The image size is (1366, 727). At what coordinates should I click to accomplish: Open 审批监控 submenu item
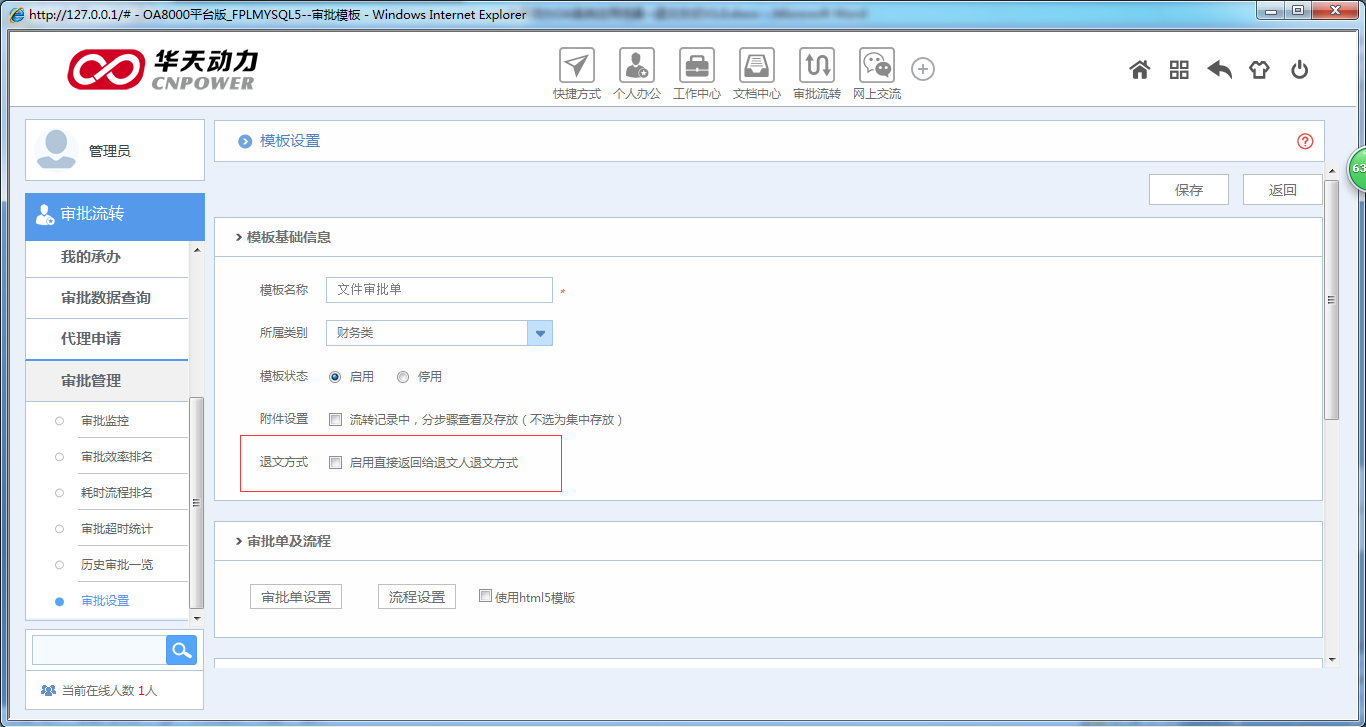click(x=107, y=420)
